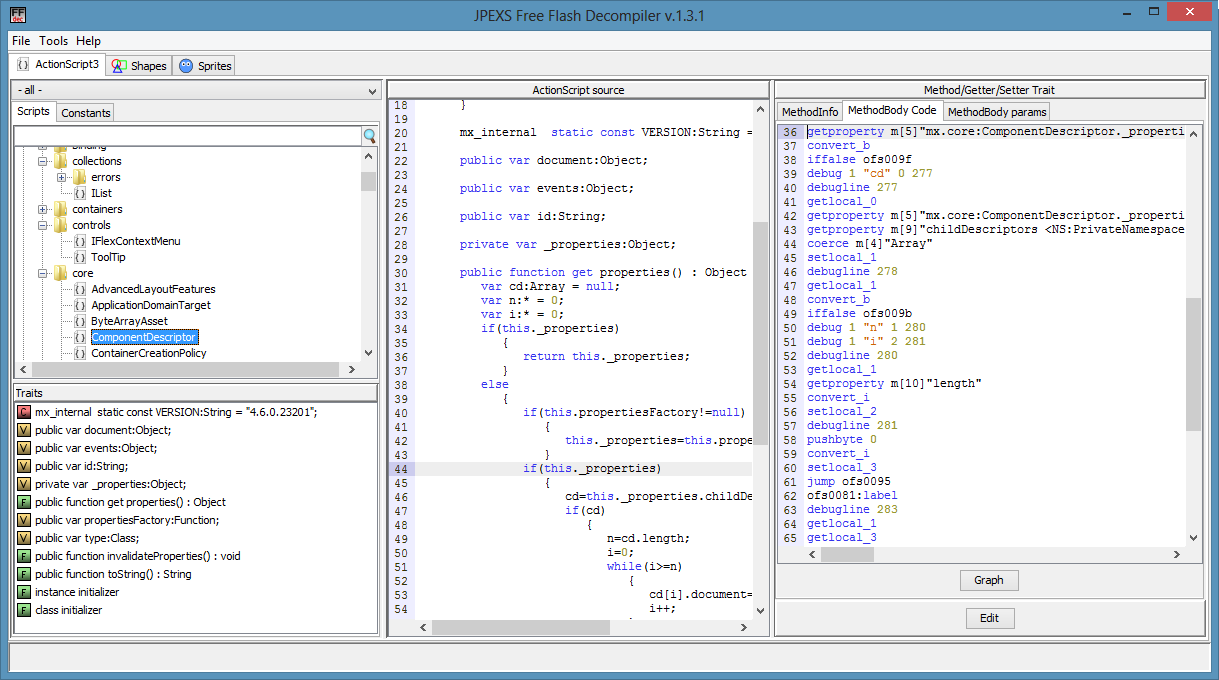This screenshot has height=680, width=1219.
Task: Select the ContainerCreationPolicy script
Action: 149,353
